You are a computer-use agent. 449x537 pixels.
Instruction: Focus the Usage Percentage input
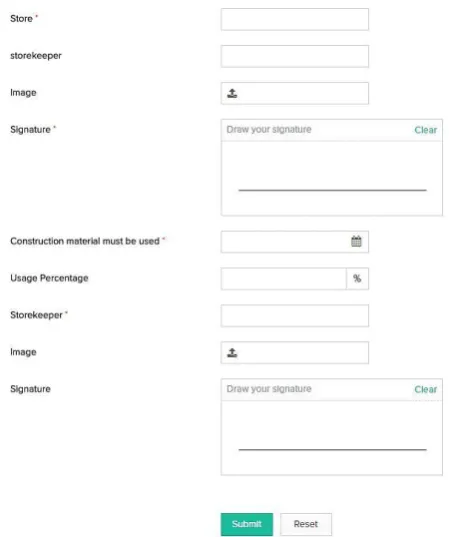[x=284, y=278]
